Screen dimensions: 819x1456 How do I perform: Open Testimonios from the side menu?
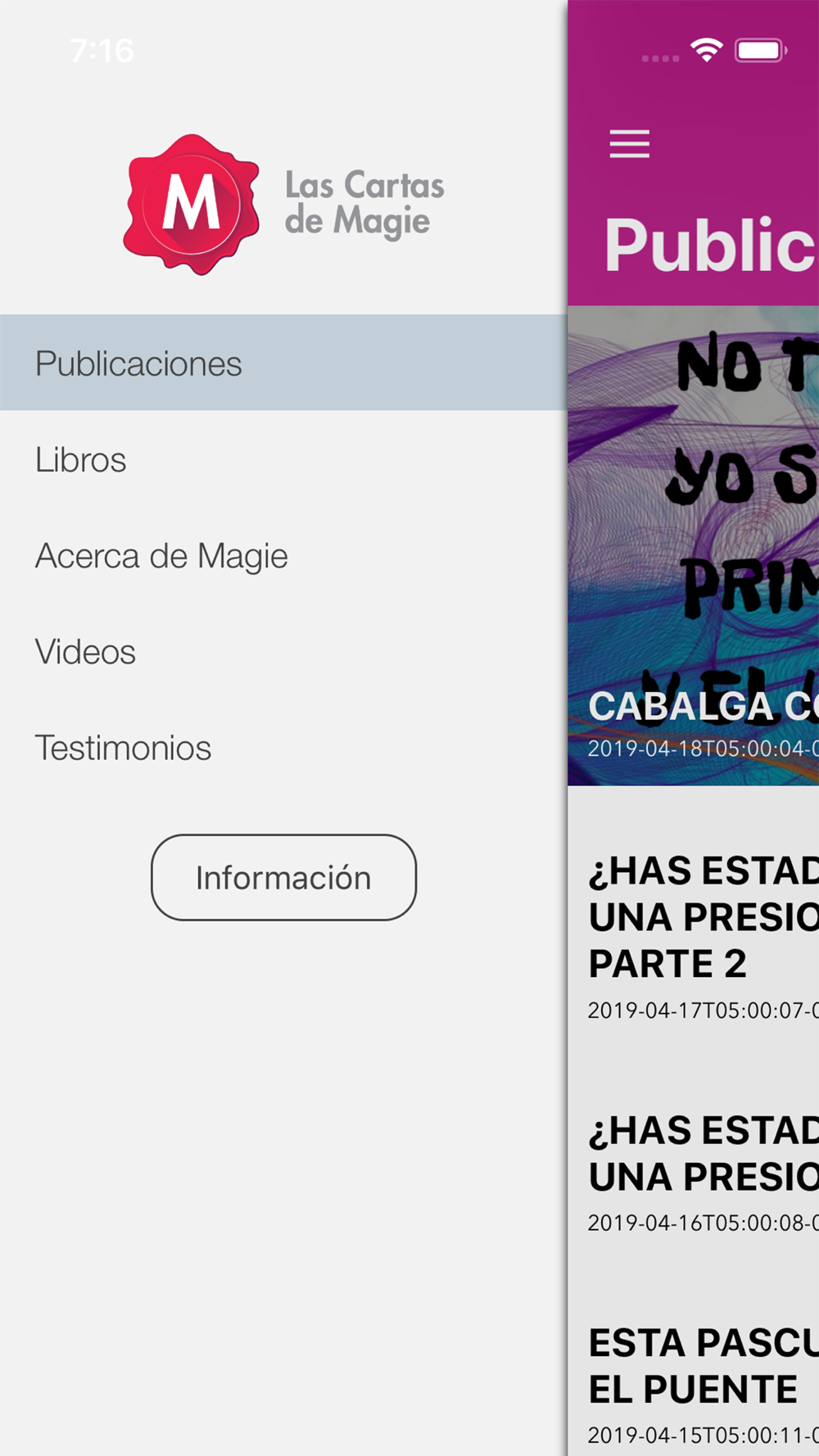click(283, 748)
